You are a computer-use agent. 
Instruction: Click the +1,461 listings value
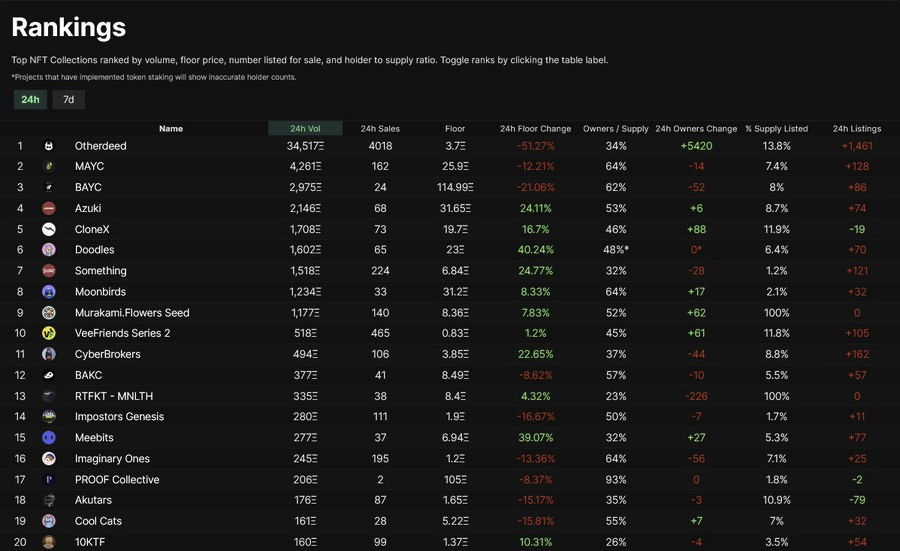857,146
